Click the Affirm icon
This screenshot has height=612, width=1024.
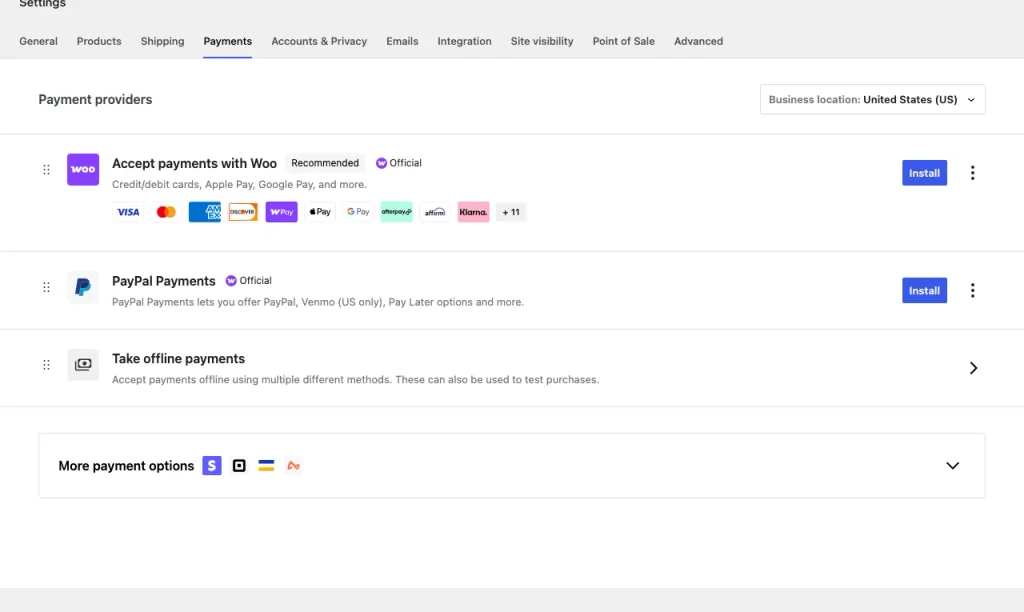(435, 212)
